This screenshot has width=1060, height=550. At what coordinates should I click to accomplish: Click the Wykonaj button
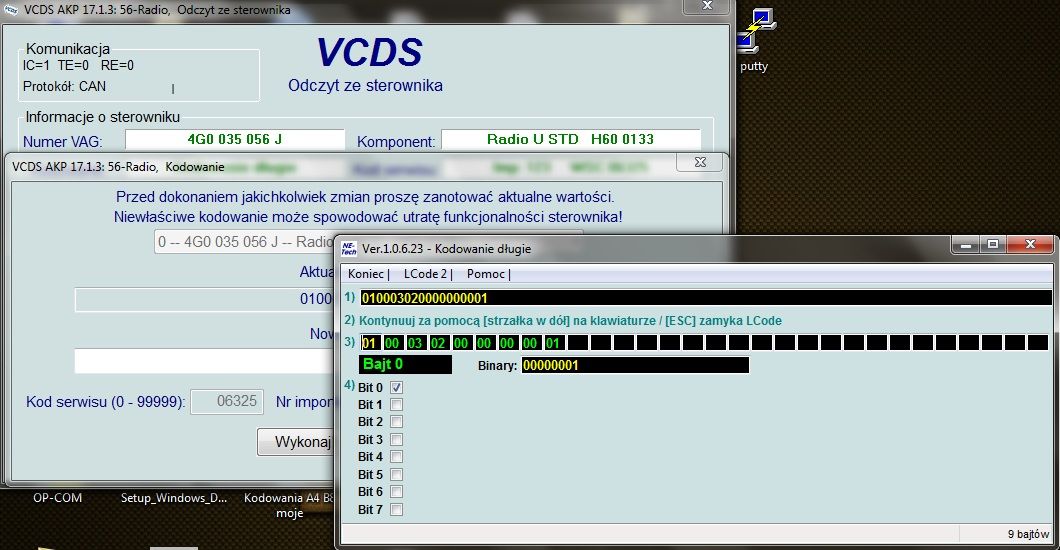pyautogui.click(x=295, y=442)
